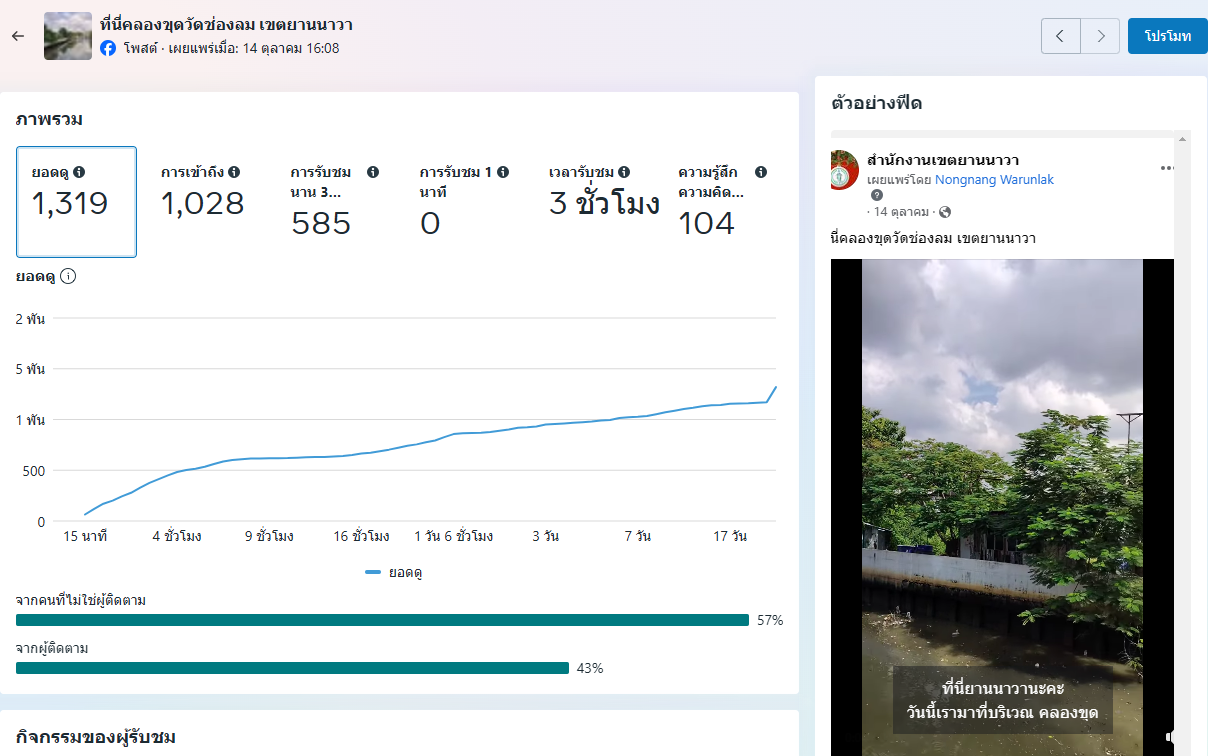1208x756 pixels.
Task: Go to next post with right chevron
Action: pyautogui.click(x=1100, y=36)
